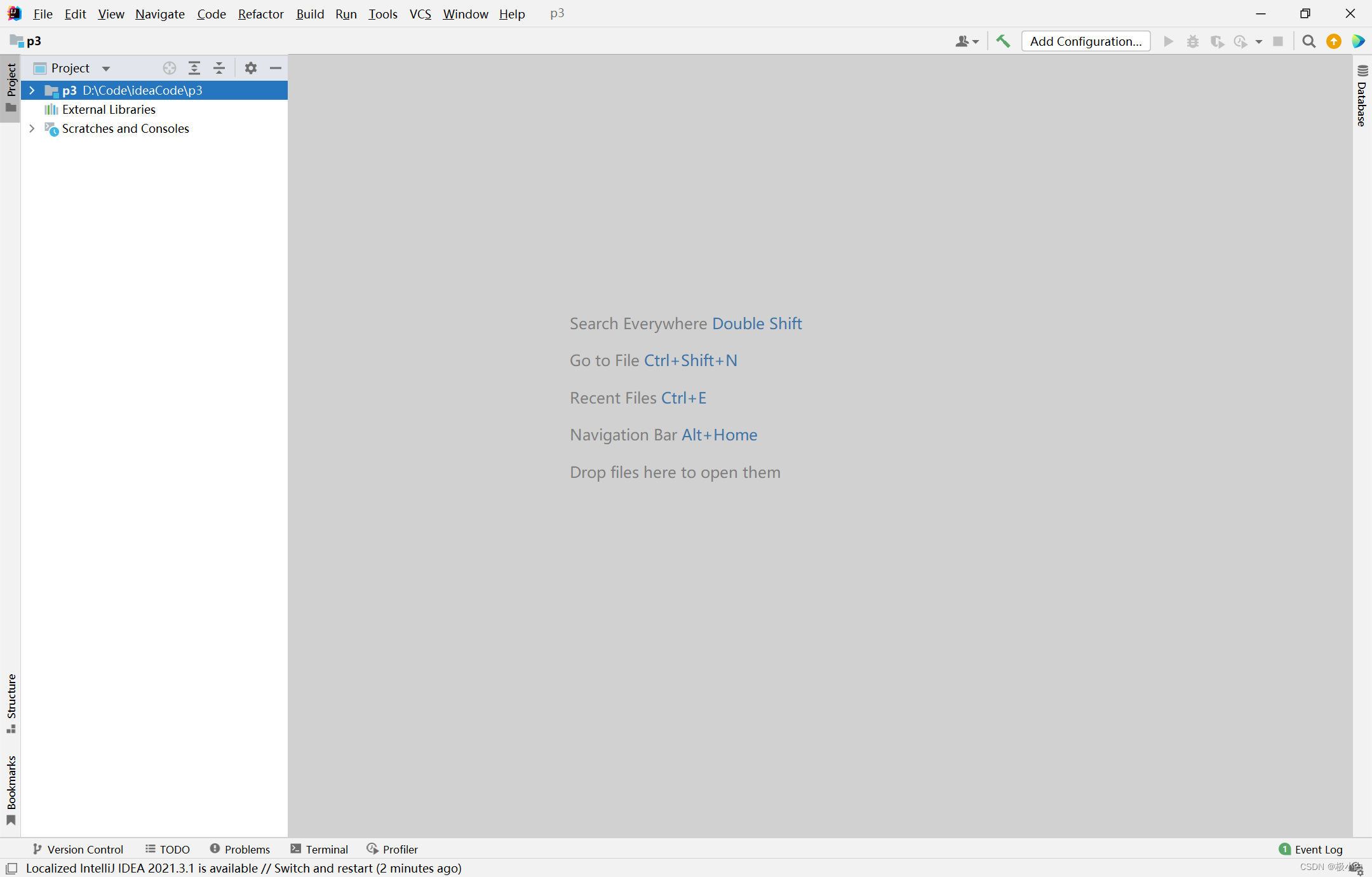Click the 'Navigation Bar Alt+Home' hint text
The image size is (1372, 877).
[663, 435]
